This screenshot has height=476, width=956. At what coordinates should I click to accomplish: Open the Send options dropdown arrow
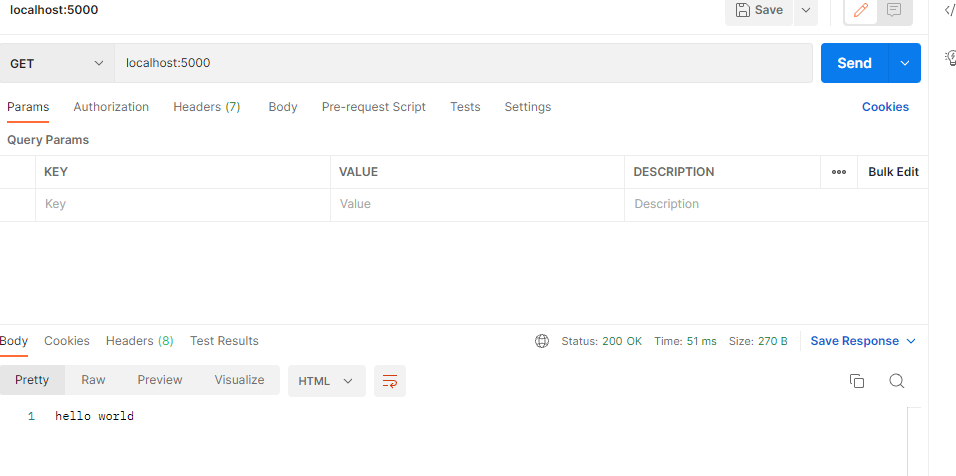[x=905, y=63]
